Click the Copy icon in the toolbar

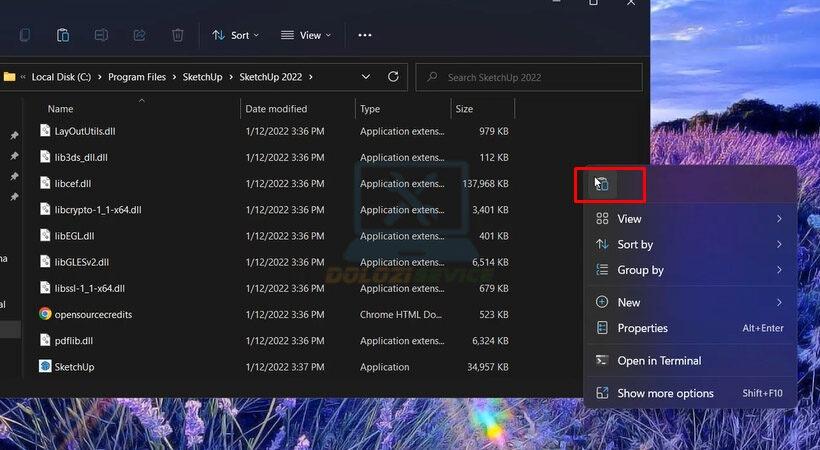pos(25,35)
